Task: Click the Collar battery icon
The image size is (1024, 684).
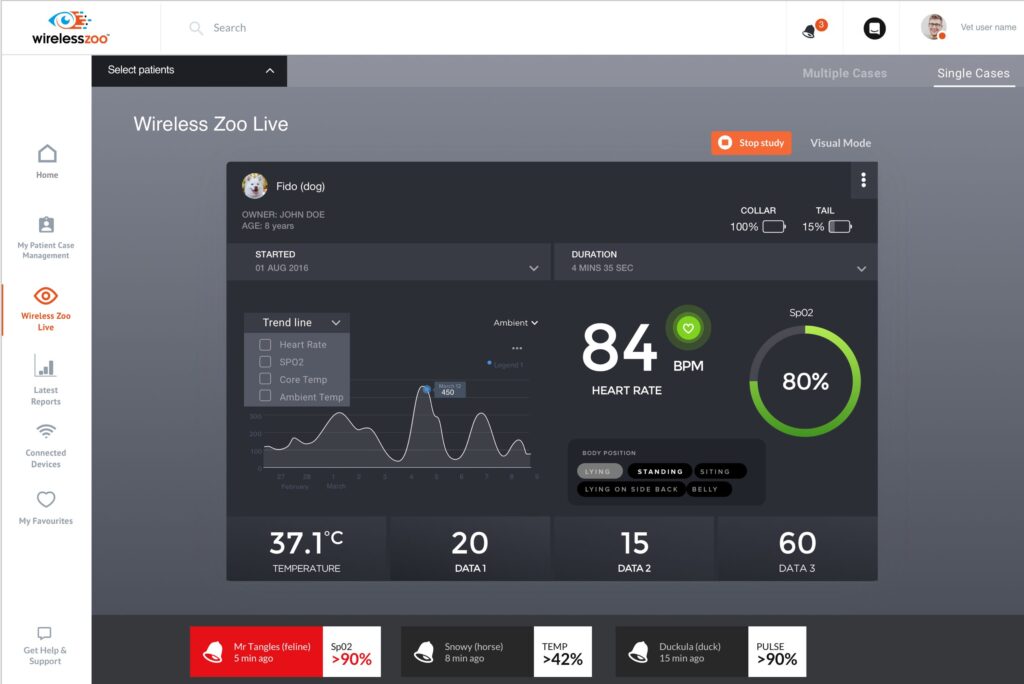Action: [x=774, y=227]
